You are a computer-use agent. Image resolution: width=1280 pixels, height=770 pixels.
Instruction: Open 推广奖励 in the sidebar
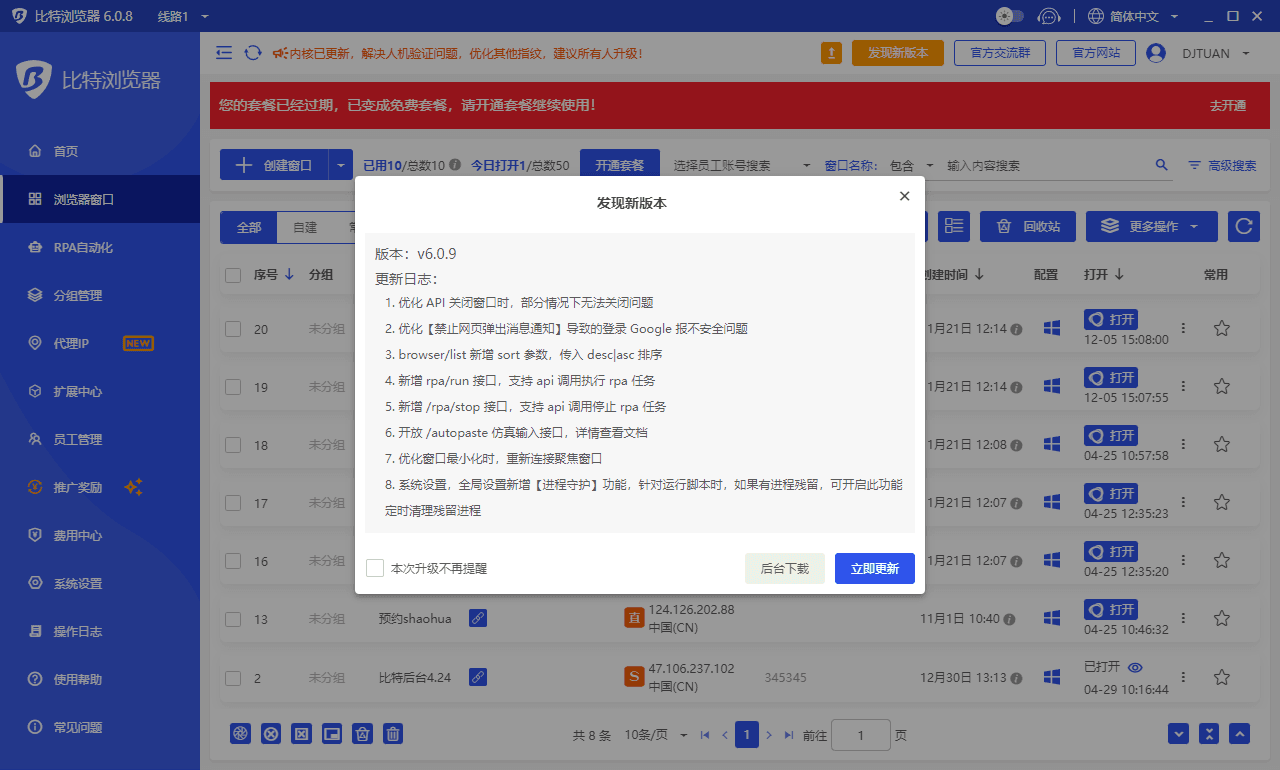click(x=100, y=487)
